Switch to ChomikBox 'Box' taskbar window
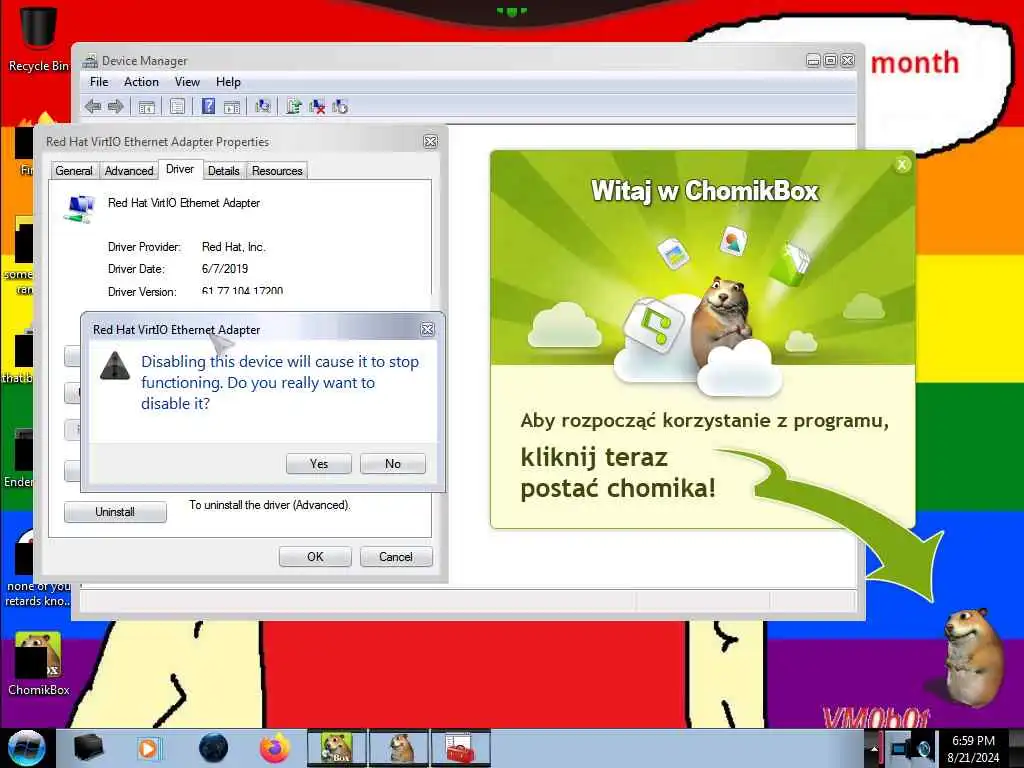Viewport: 1024px width, 768px height. click(x=337, y=748)
